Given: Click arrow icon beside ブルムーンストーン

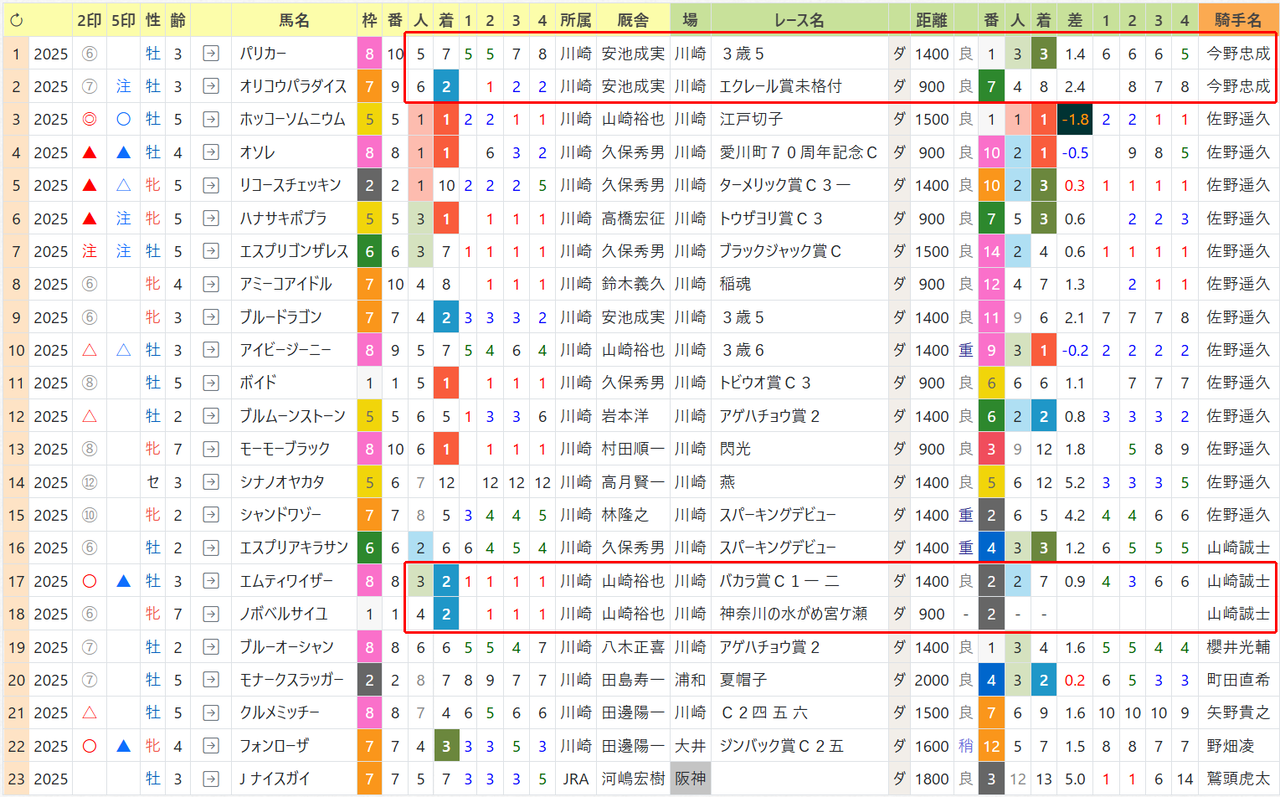Looking at the screenshot, I should click(211, 416).
